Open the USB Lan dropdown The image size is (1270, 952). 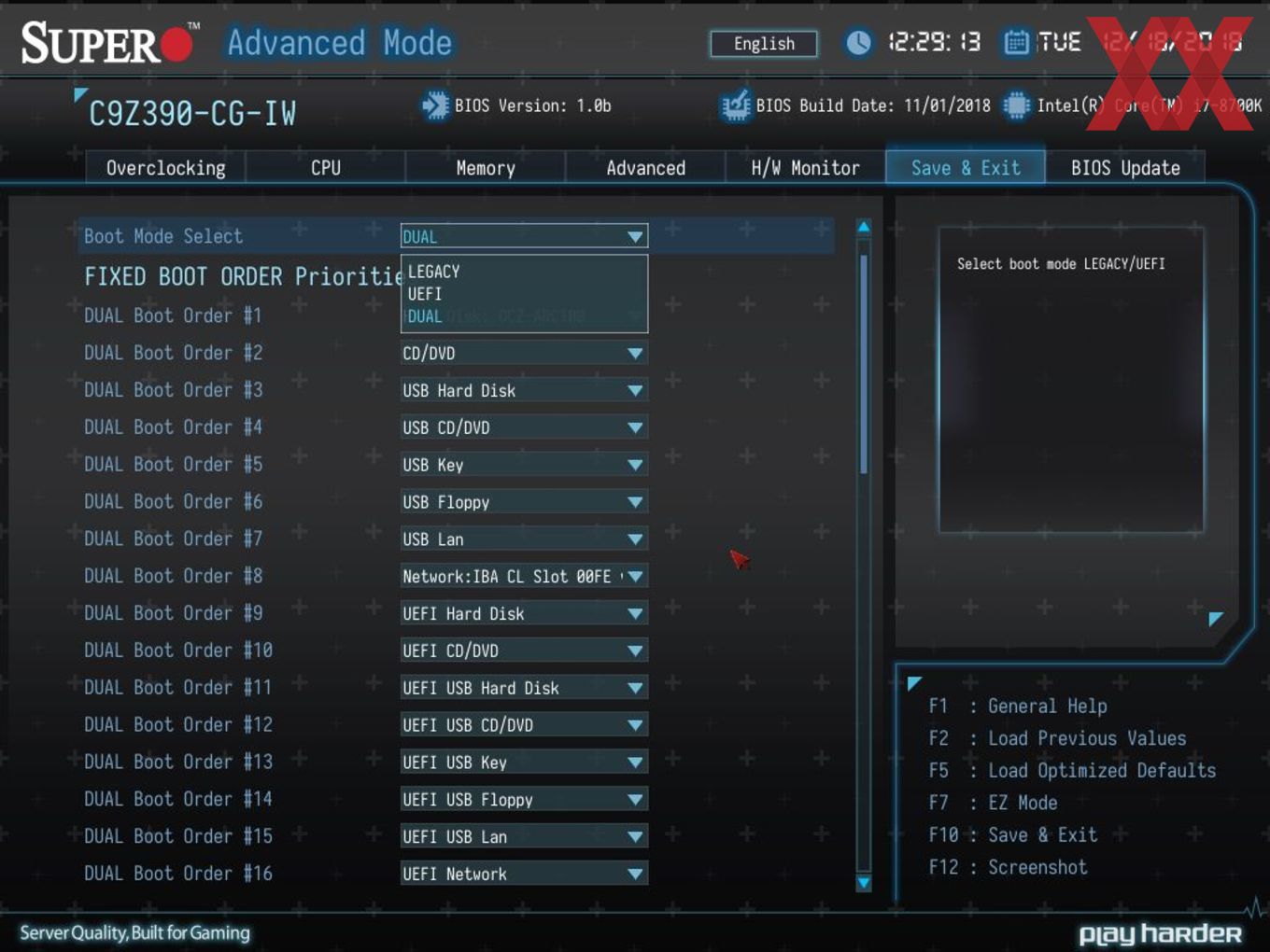point(524,539)
